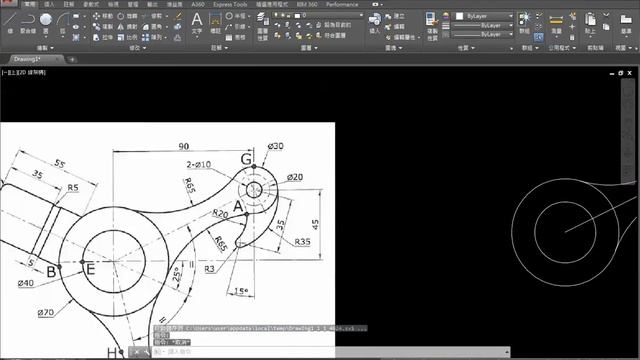Activate the Scale command
Image resolution: width=640 pixels, height=360 pixels.
tap(127, 37)
